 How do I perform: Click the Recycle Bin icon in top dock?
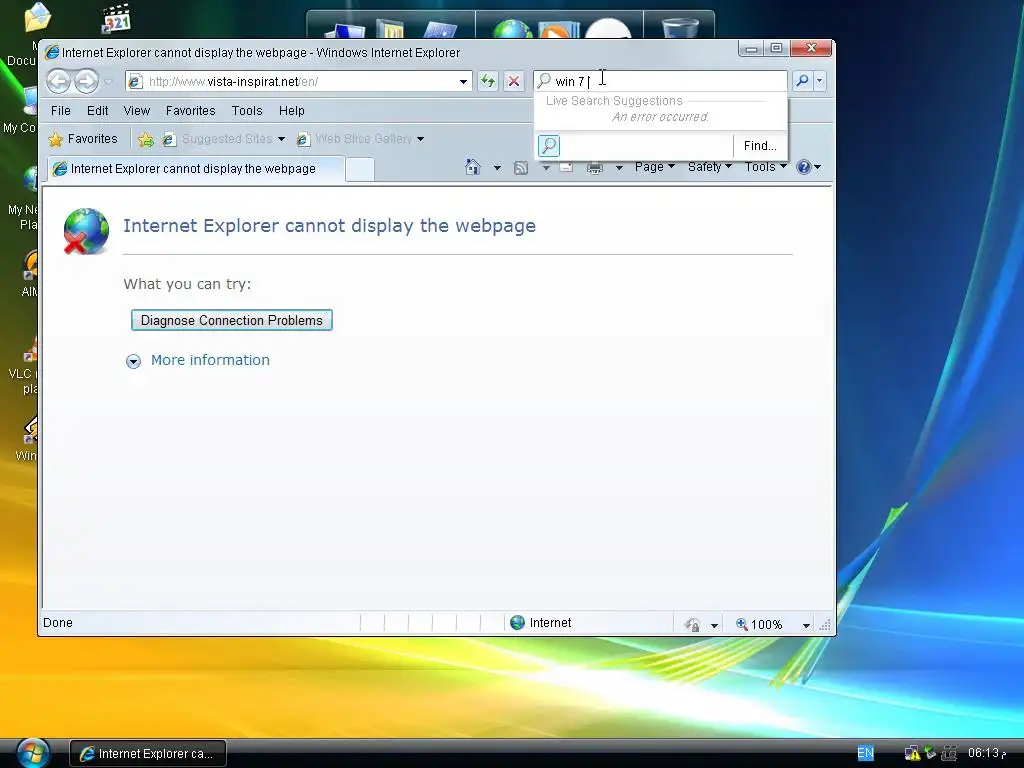tap(680, 28)
